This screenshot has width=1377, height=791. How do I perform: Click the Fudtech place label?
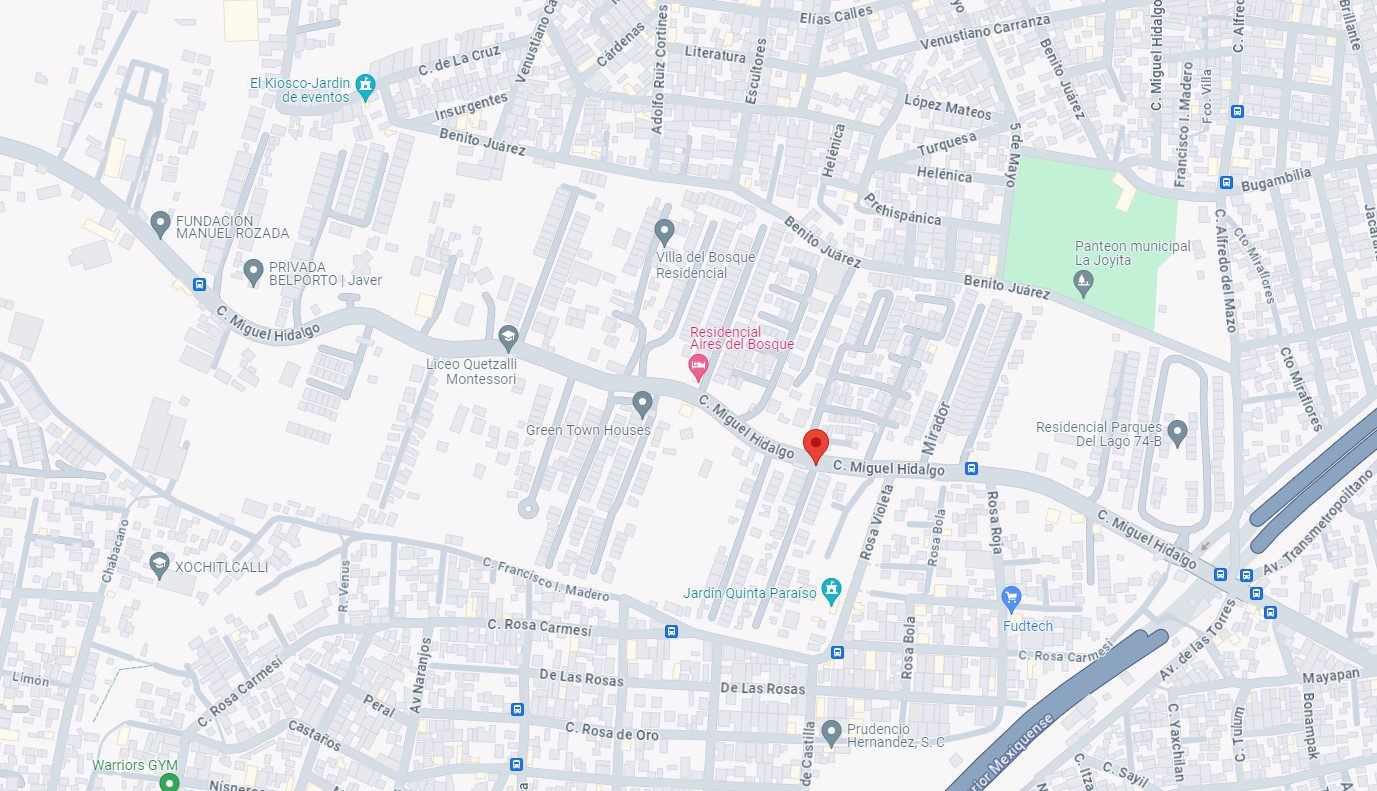point(1028,626)
